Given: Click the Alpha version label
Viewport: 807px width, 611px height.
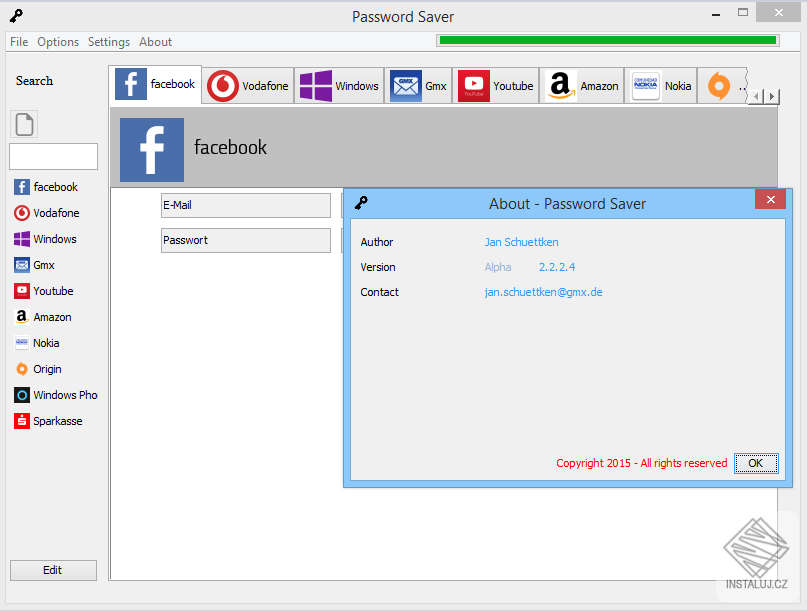Looking at the screenshot, I should coord(498,267).
